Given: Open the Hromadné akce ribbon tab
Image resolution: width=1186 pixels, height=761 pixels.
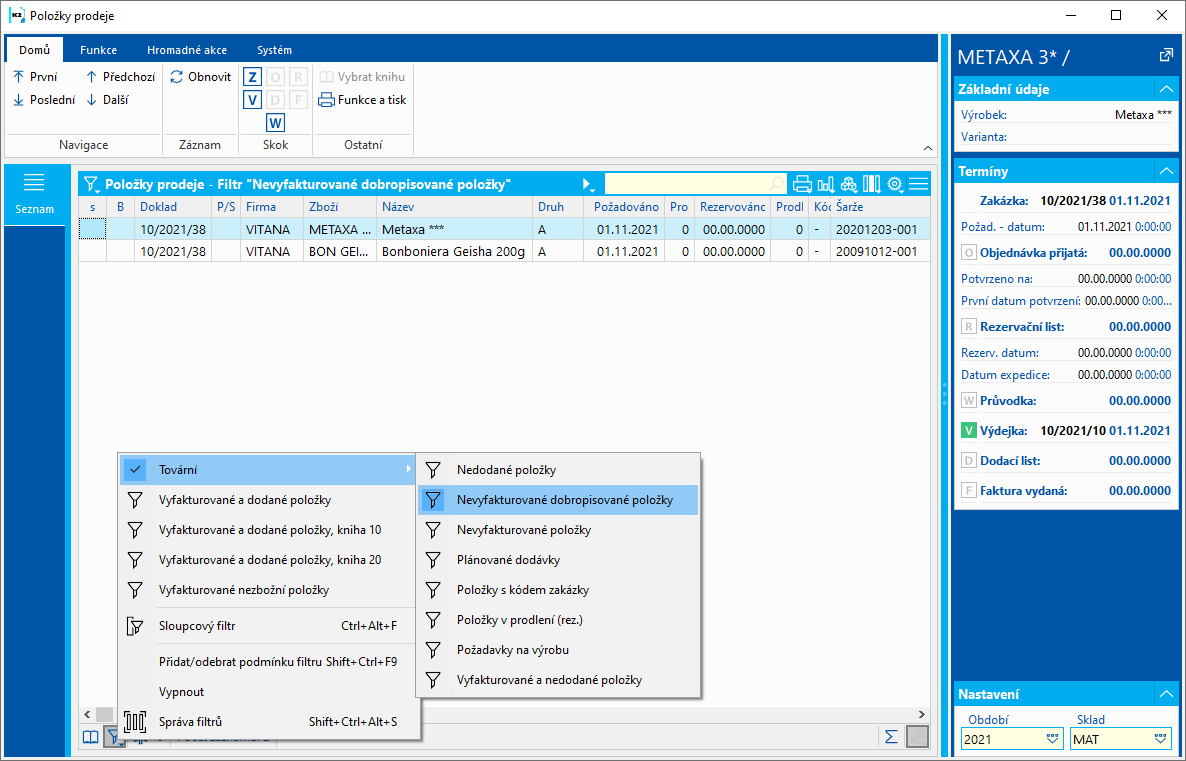Looking at the screenshot, I should point(187,50).
